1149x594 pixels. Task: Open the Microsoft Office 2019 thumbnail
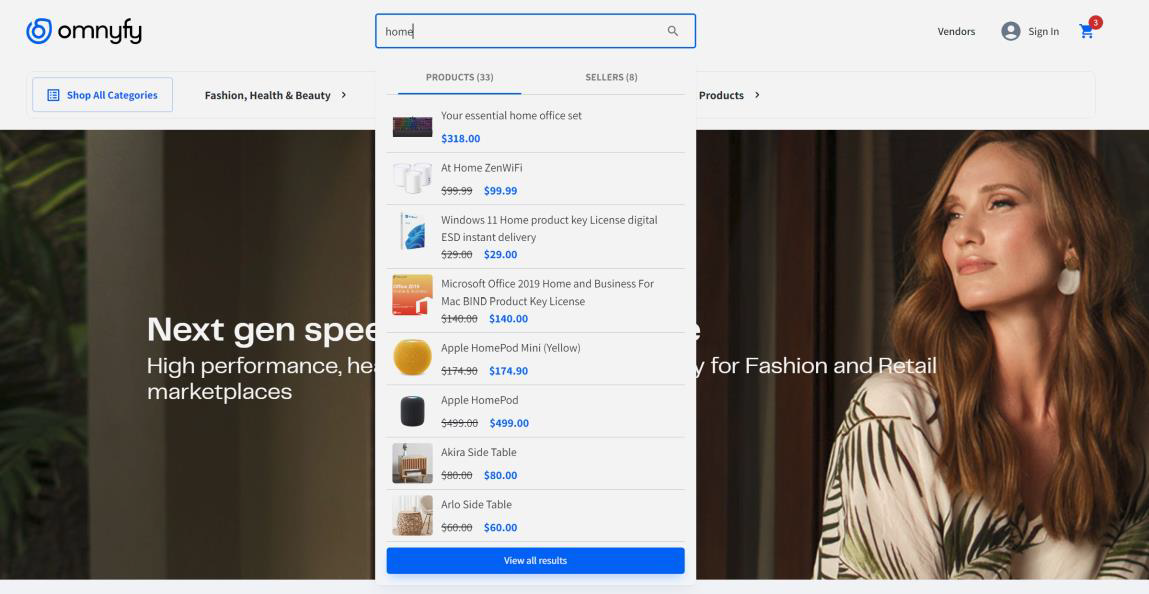(x=412, y=295)
